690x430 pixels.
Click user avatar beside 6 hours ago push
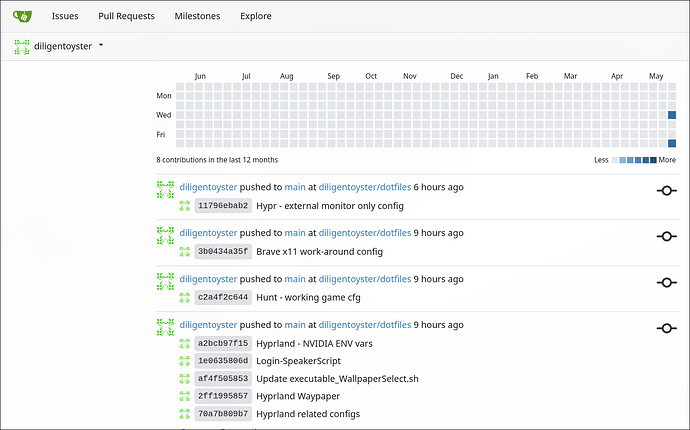(165, 189)
